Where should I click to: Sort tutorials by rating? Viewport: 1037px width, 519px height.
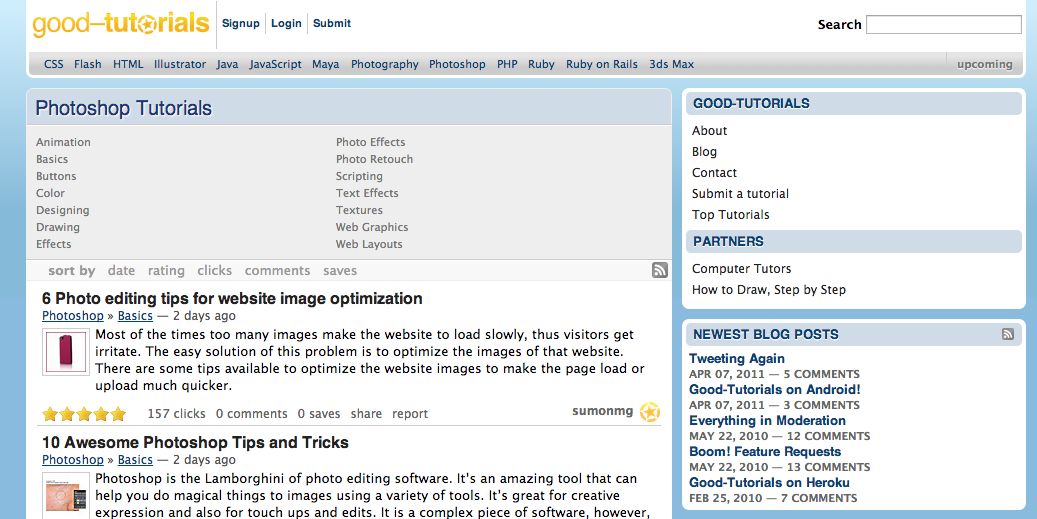click(x=166, y=270)
